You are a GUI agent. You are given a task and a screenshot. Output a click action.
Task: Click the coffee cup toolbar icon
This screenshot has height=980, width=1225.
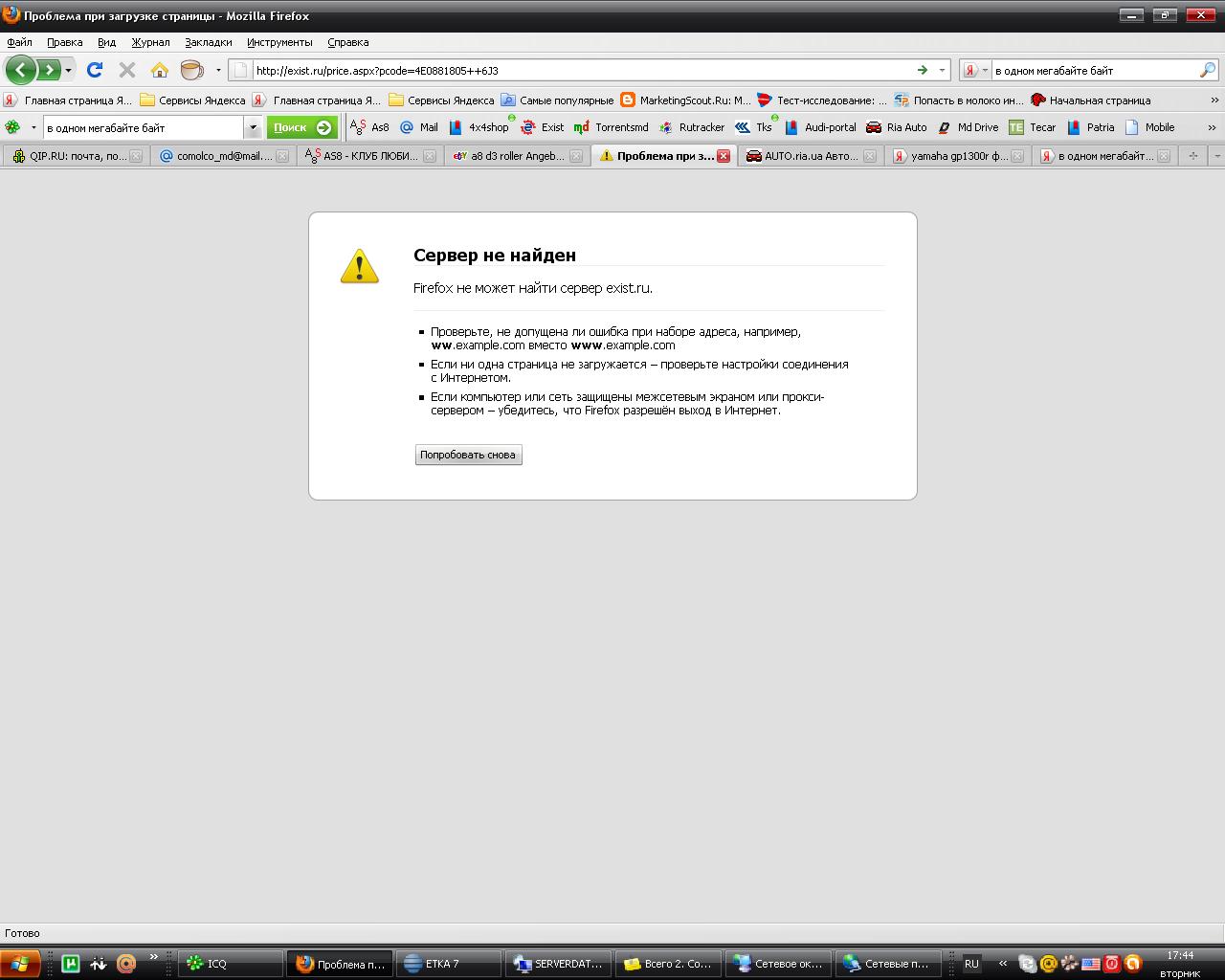tap(191, 70)
